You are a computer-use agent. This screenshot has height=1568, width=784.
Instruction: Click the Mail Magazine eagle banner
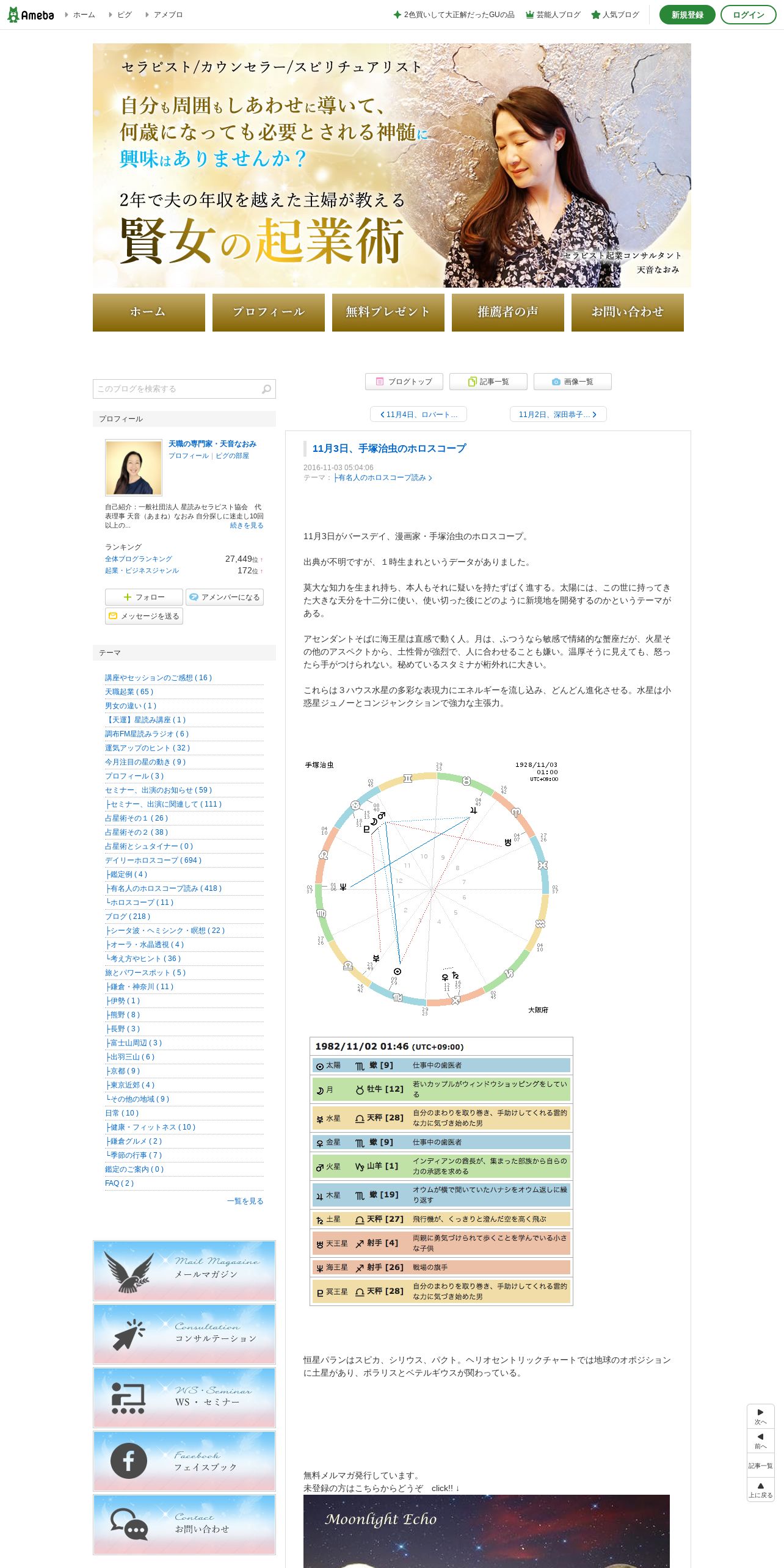184,1271
